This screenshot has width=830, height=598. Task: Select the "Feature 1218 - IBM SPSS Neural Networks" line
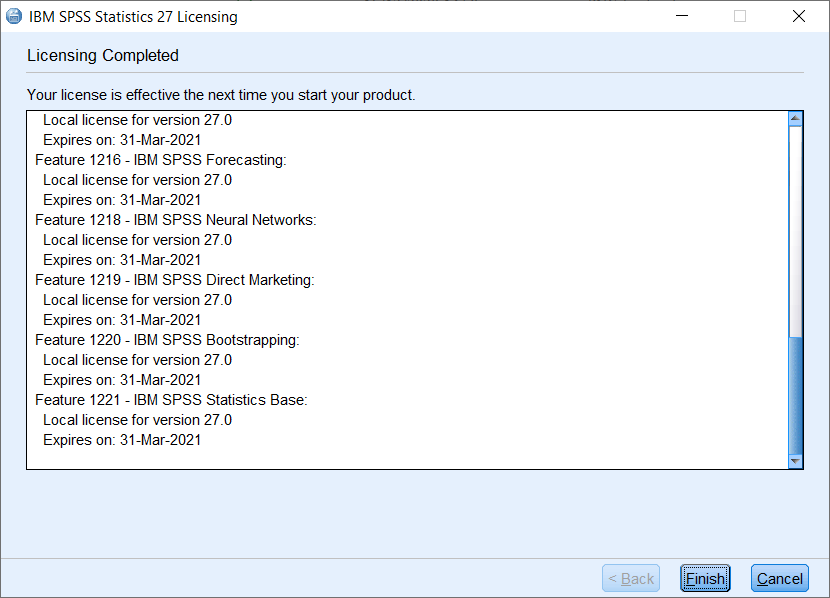(176, 220)
